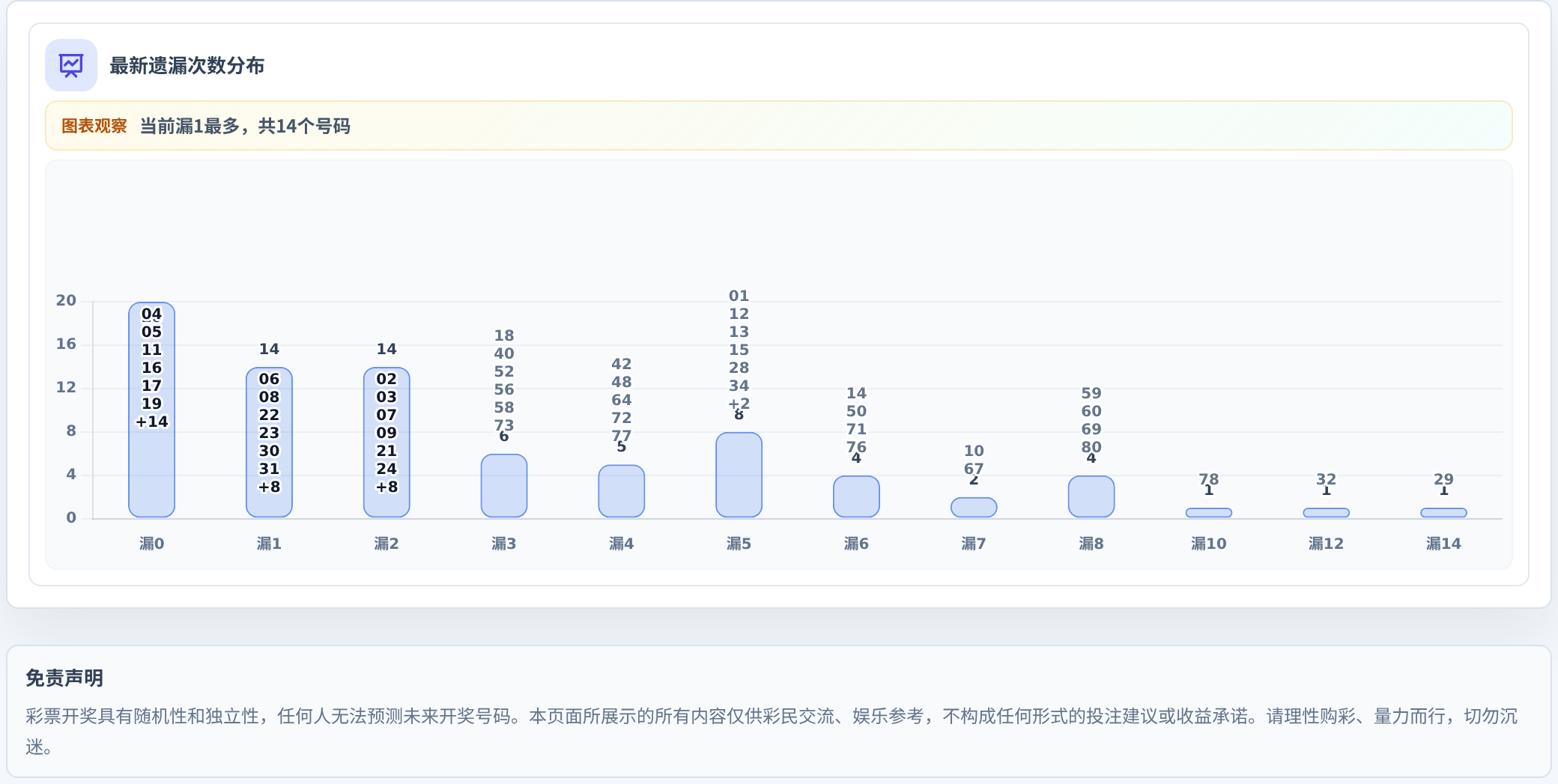
Task: Click the 漏3 bar in the chart
Action: coord(504,485)
